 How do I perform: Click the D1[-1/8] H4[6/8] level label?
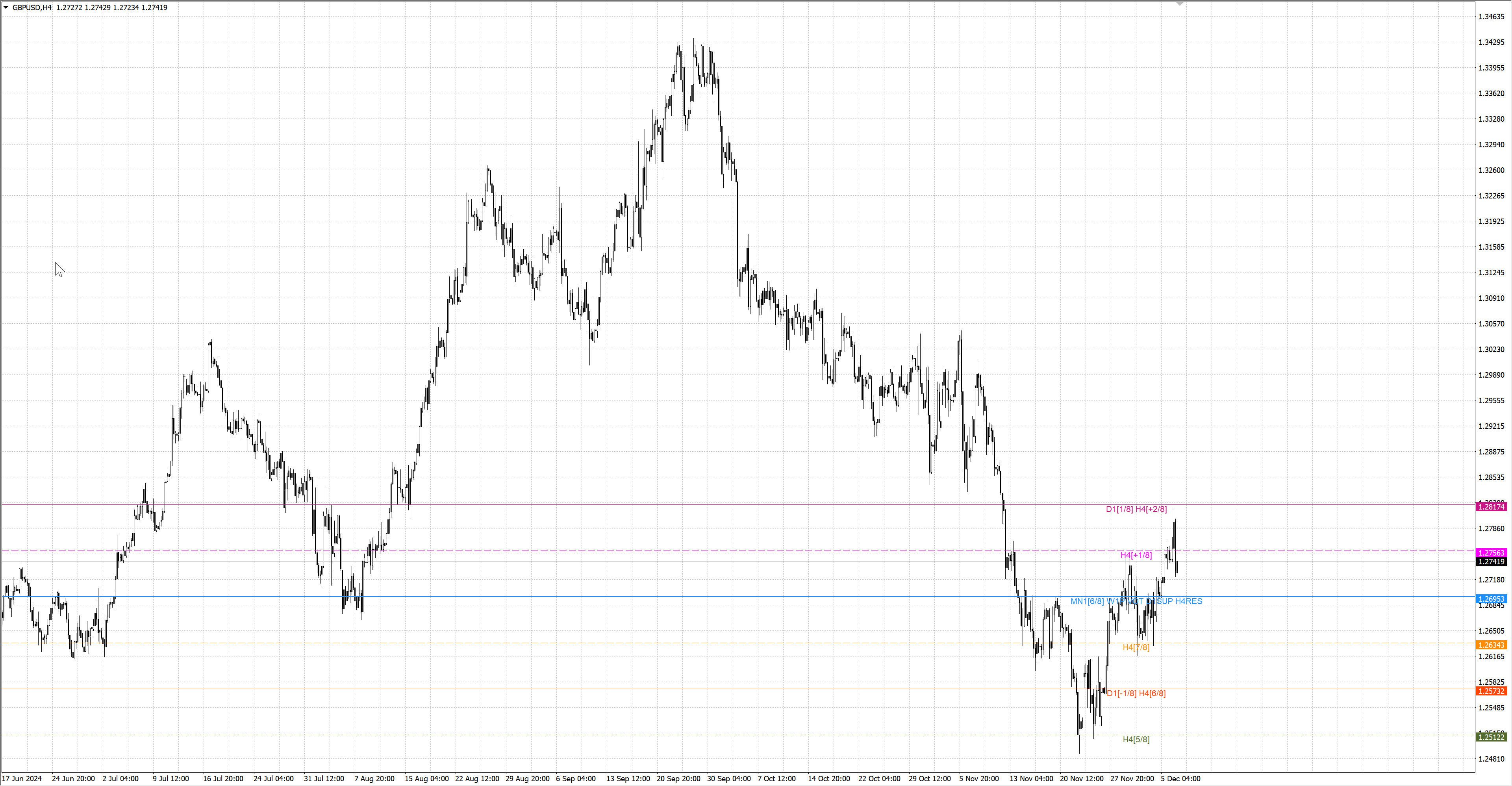[1136, 693]
